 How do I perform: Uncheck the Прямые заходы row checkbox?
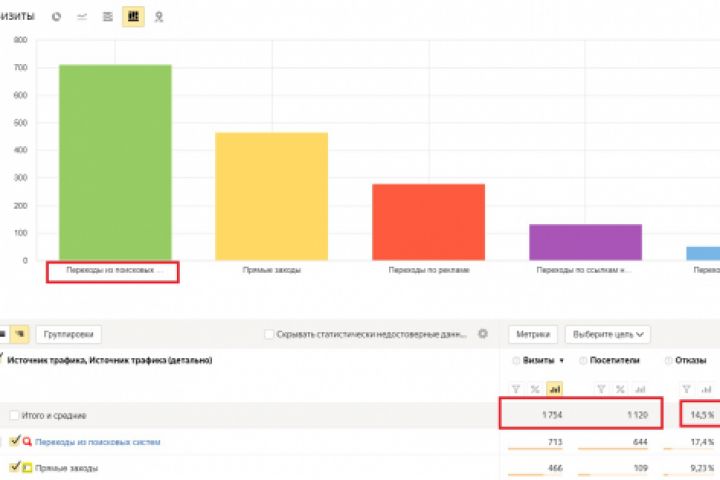pos(15,467)
